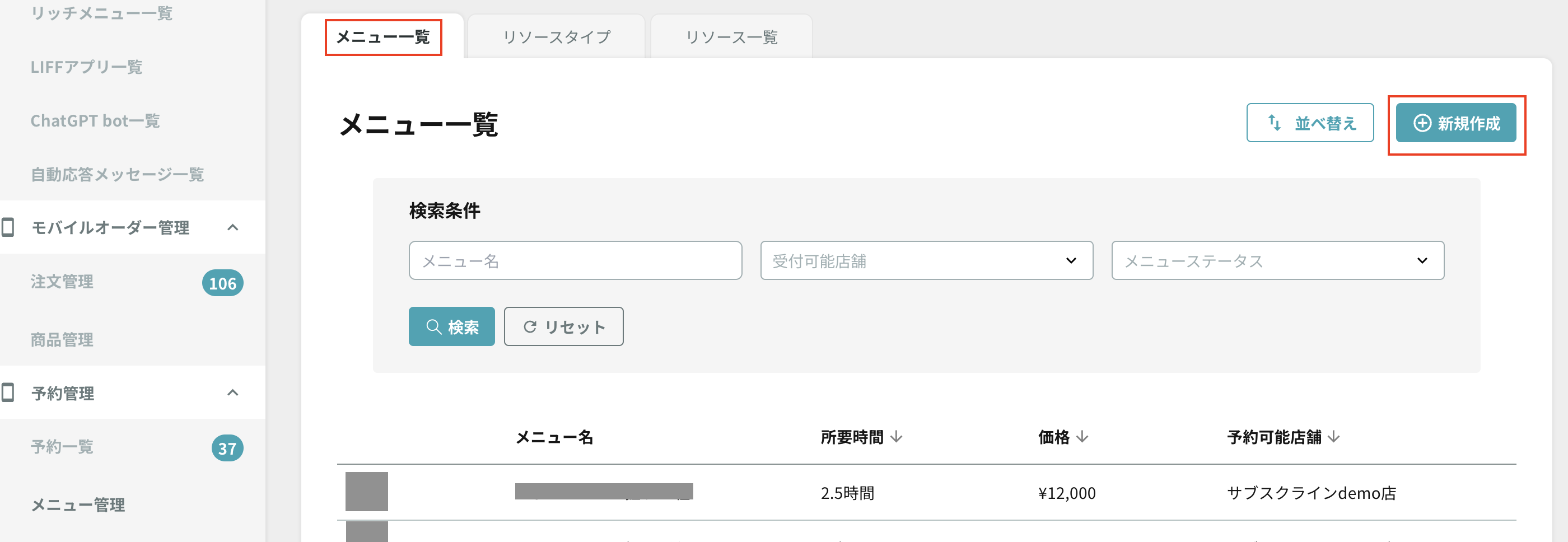1568x542 pixels.
Task: Open the メニューステータス dropdown
Action: 1278,260
